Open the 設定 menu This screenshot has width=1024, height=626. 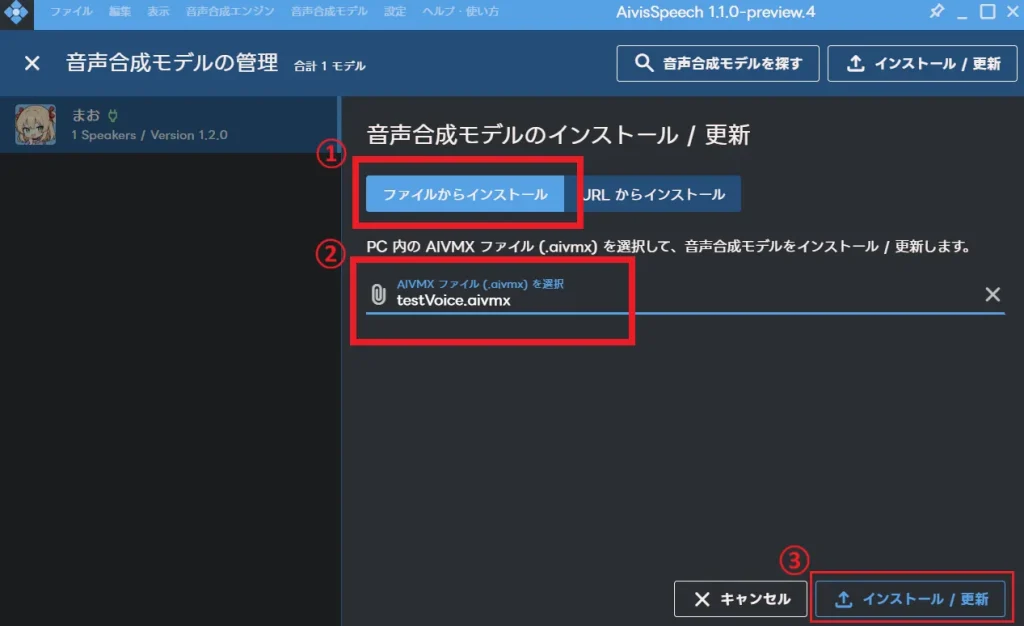395,12
